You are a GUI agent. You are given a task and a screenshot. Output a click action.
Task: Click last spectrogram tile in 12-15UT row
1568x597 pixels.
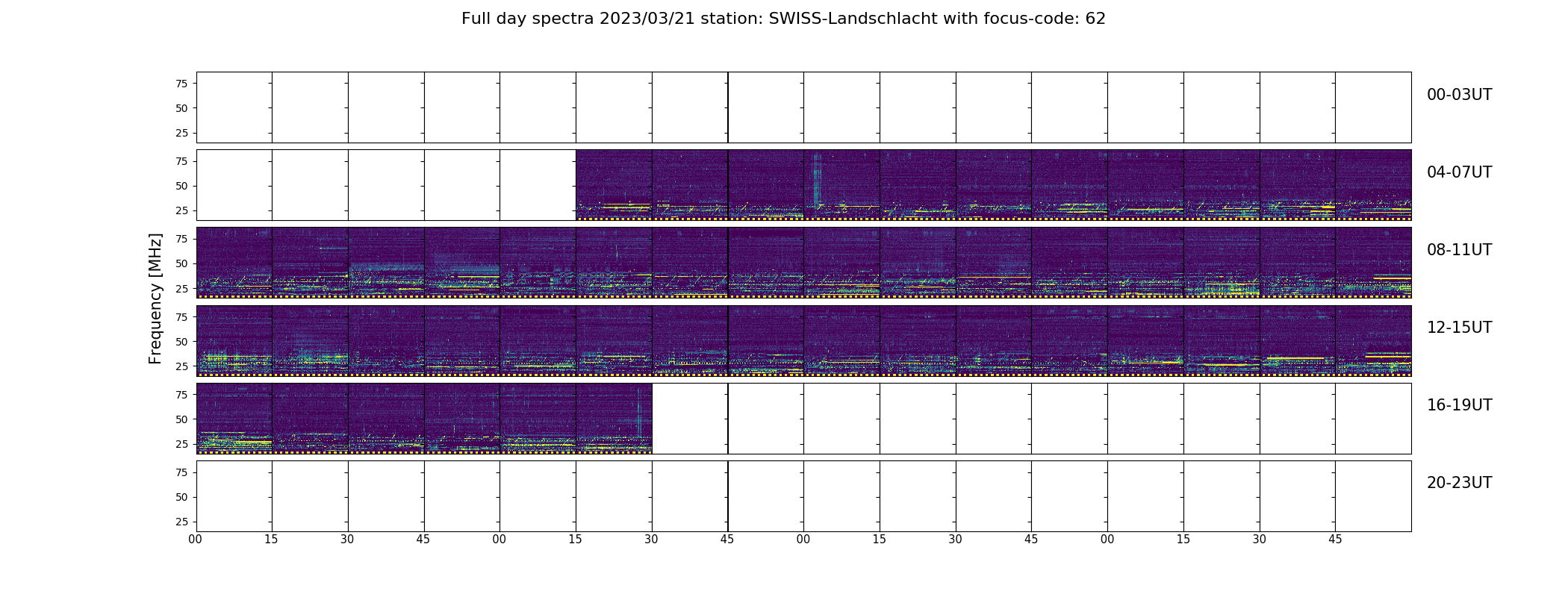tap(1373, 340)
